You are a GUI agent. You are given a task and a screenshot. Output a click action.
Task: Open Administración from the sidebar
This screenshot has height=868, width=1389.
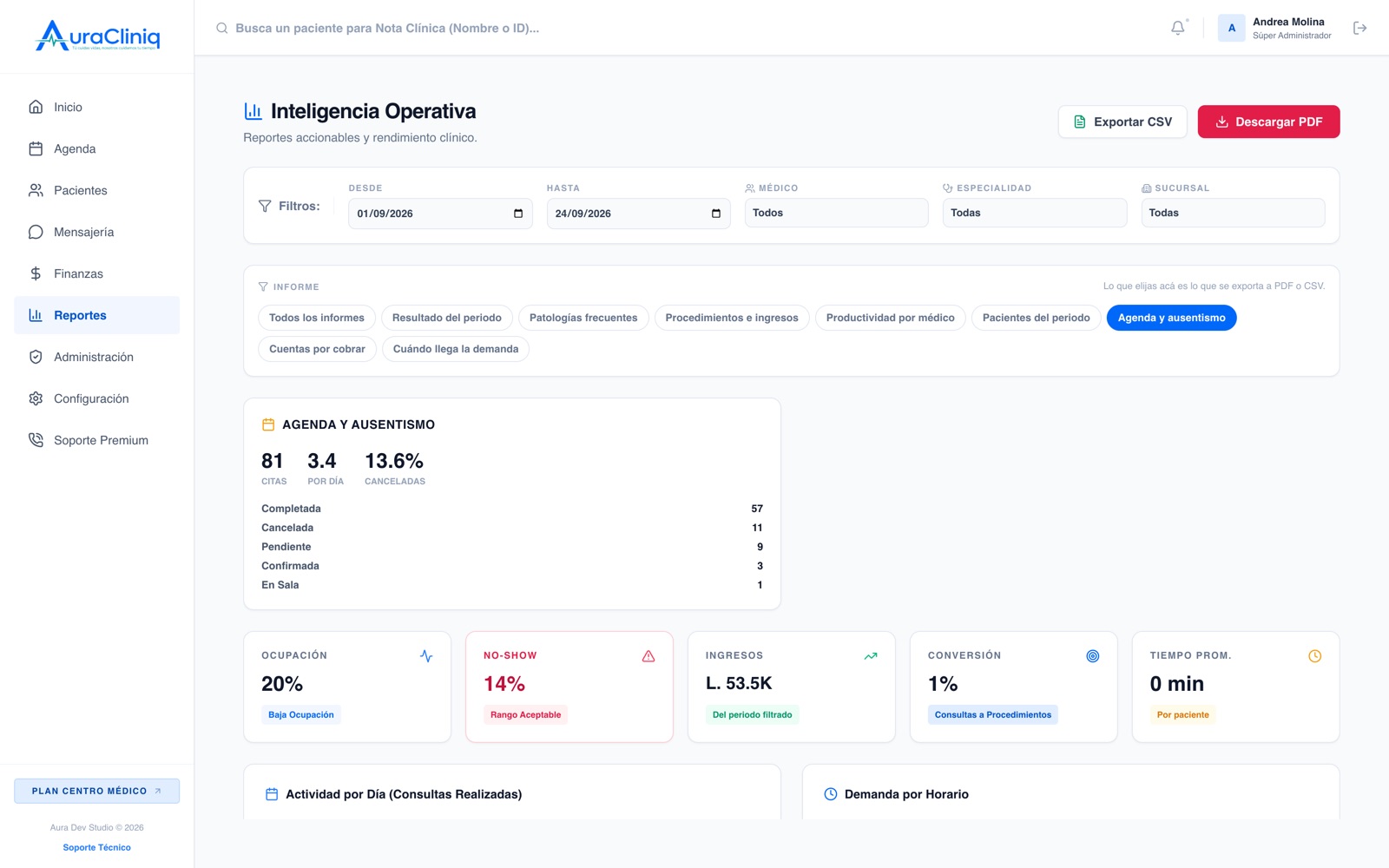97,357
